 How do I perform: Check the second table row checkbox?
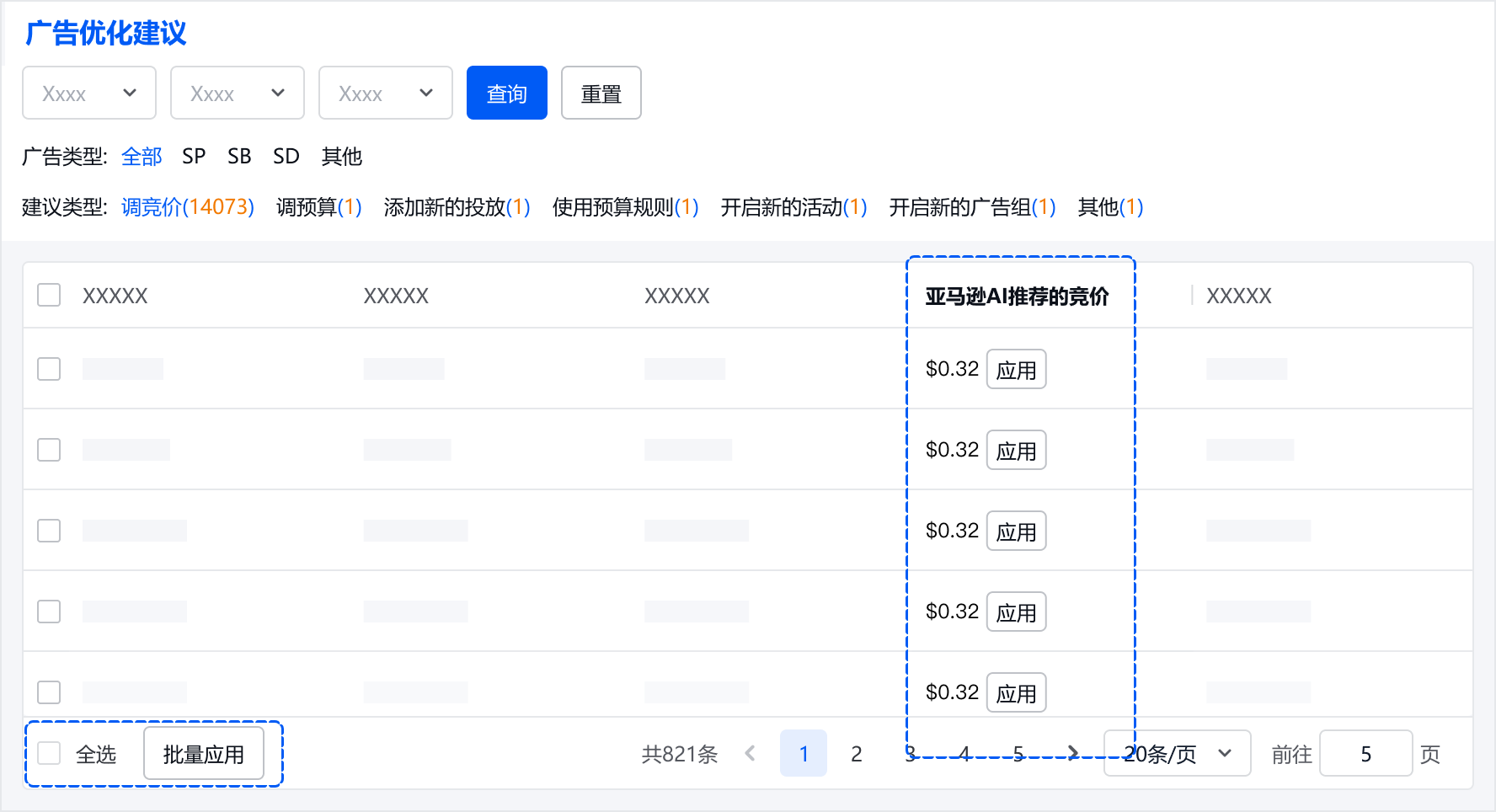(49, 450)
